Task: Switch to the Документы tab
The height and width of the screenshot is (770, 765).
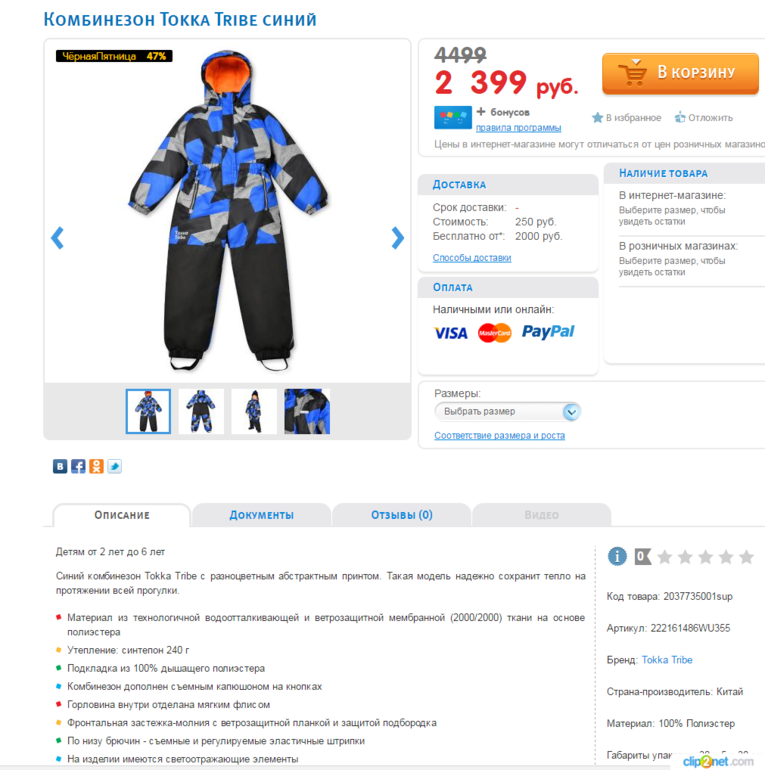Action: 261,515
